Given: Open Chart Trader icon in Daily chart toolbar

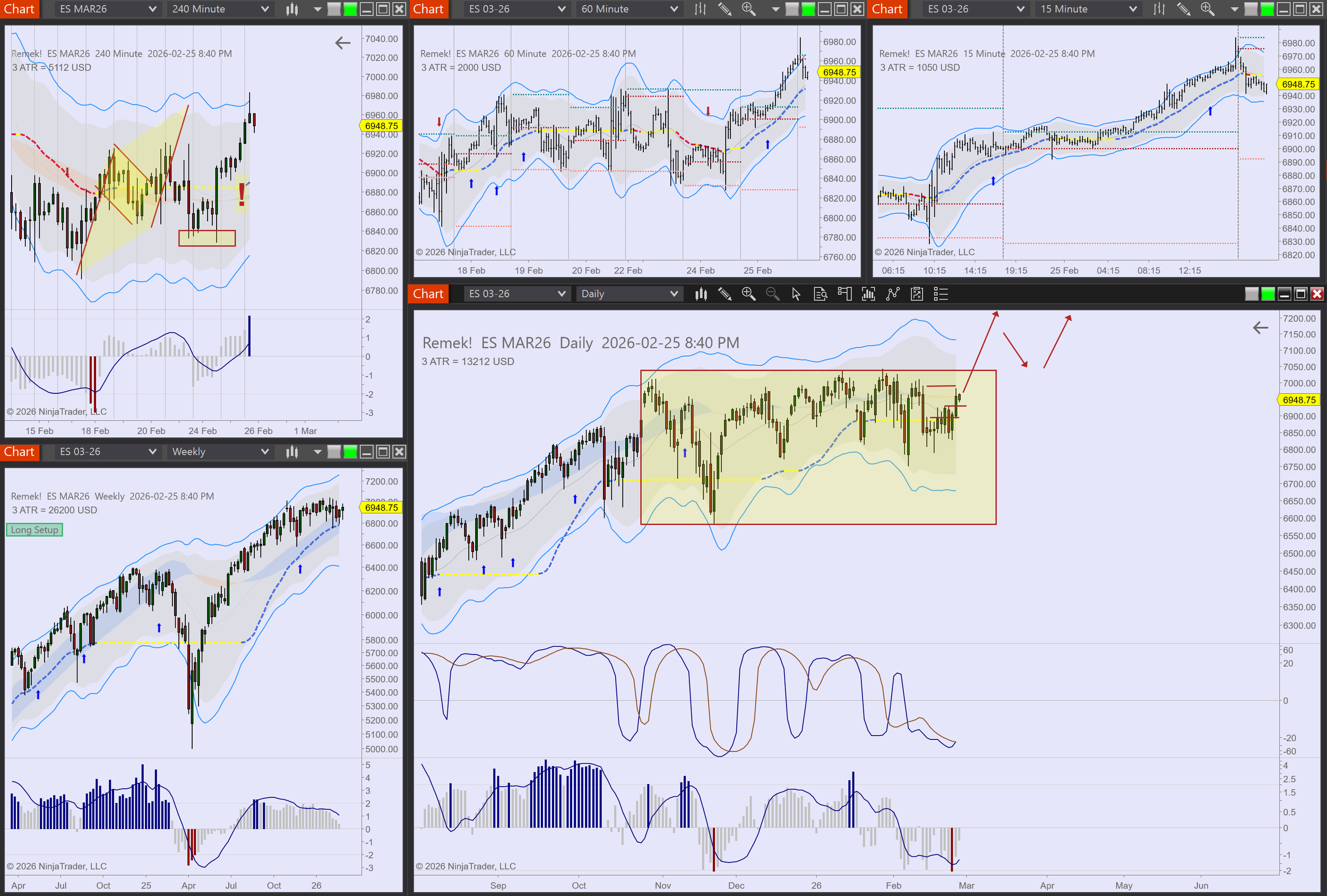Looking at the screenshot, I should 844,294.
